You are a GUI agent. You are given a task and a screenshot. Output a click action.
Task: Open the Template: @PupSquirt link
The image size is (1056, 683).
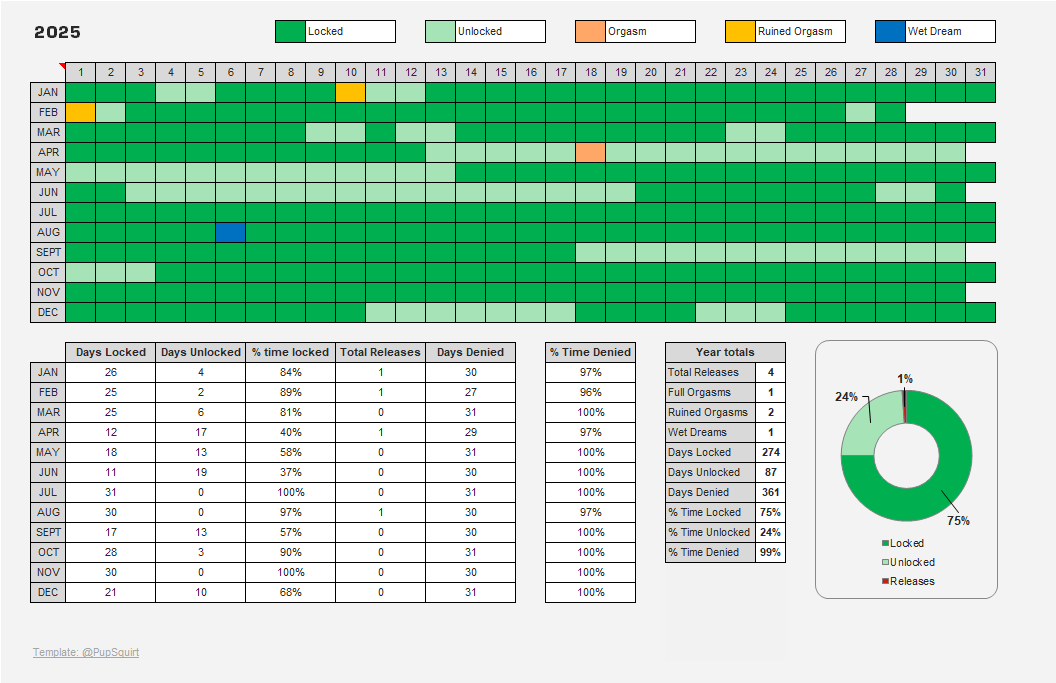[86, 652]
